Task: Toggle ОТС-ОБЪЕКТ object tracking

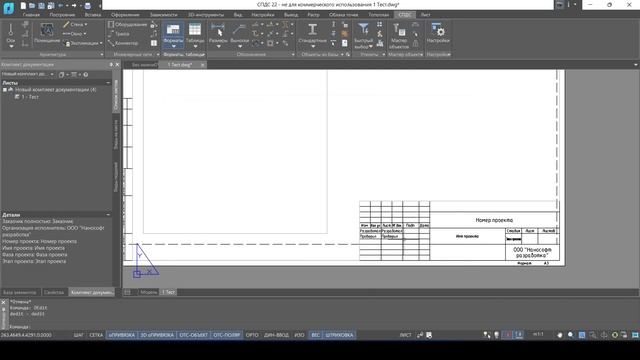Action: tap(193, 335)
